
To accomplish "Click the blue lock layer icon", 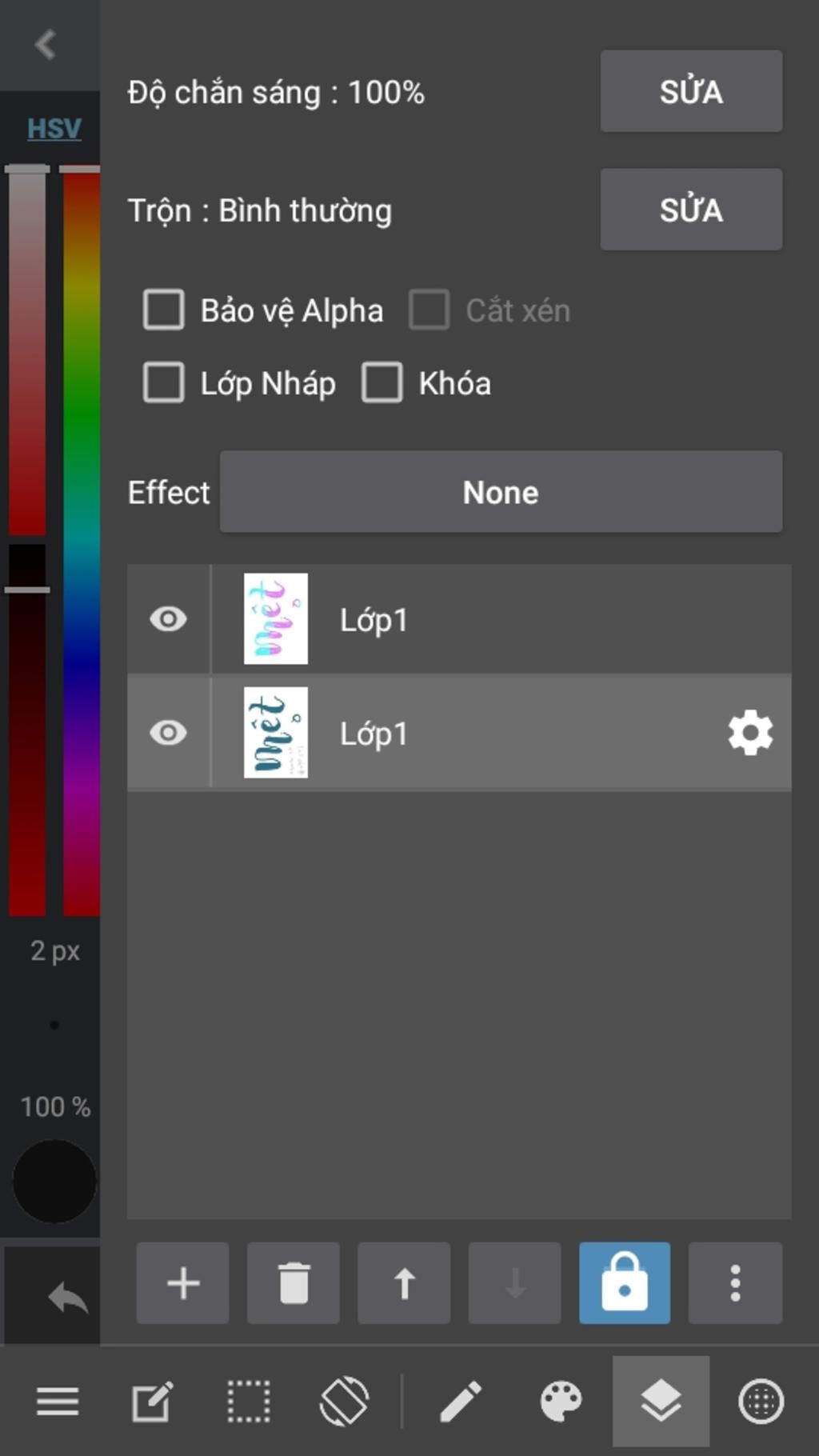I will coord(625,1282).
